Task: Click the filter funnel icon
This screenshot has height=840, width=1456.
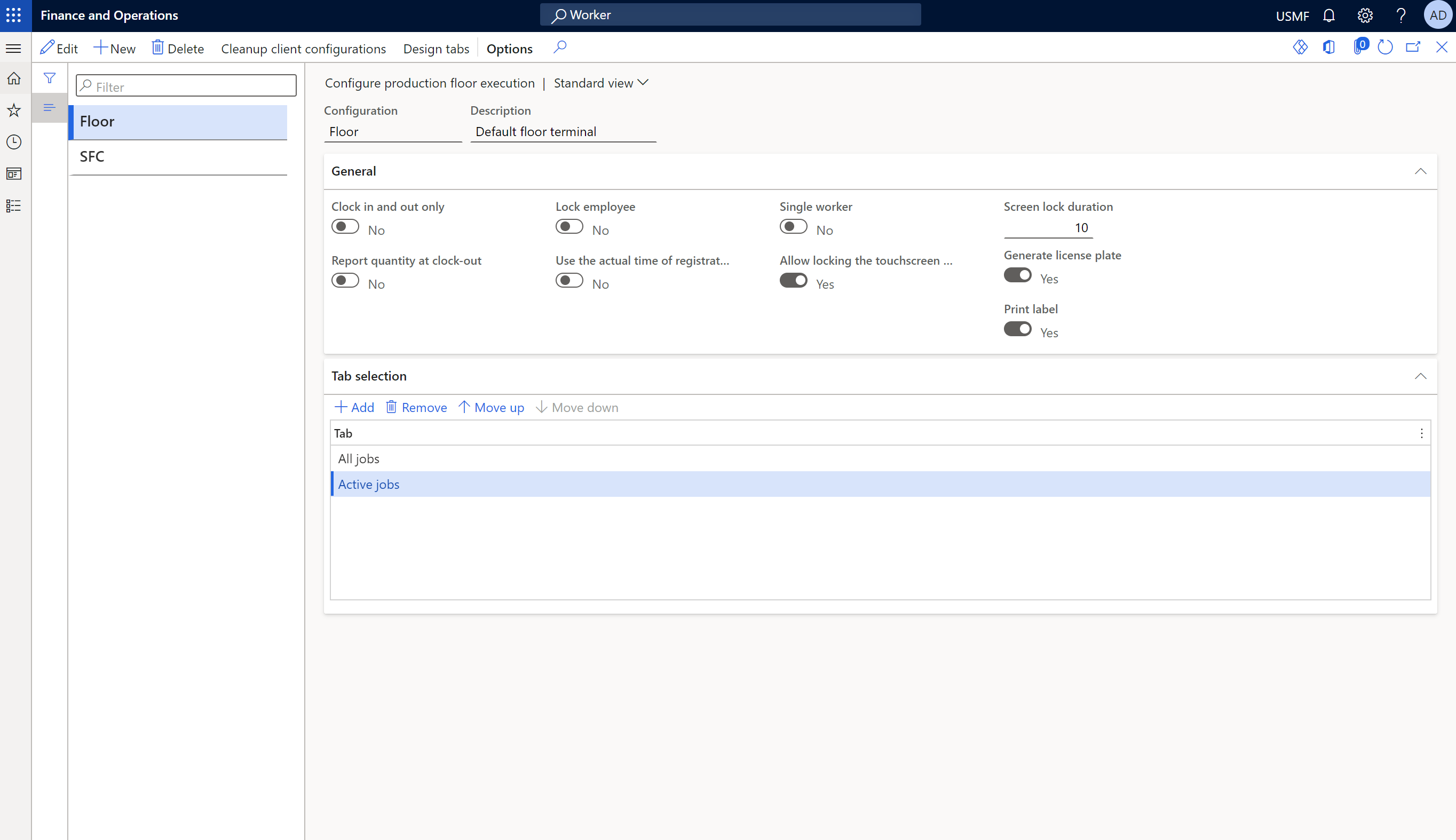Action: pyautogui.click(x=50, y=78)
